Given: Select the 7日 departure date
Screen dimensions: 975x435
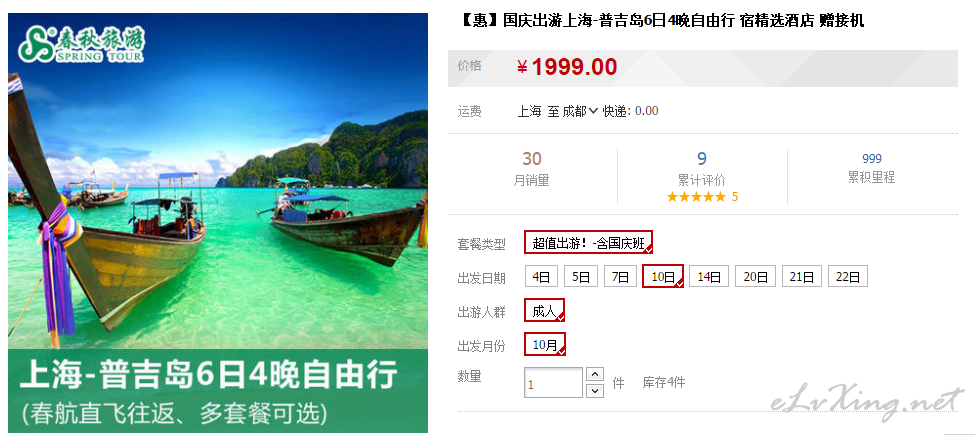Looking at the screenshot, I should pyautogui.click(x=620, y=277).
